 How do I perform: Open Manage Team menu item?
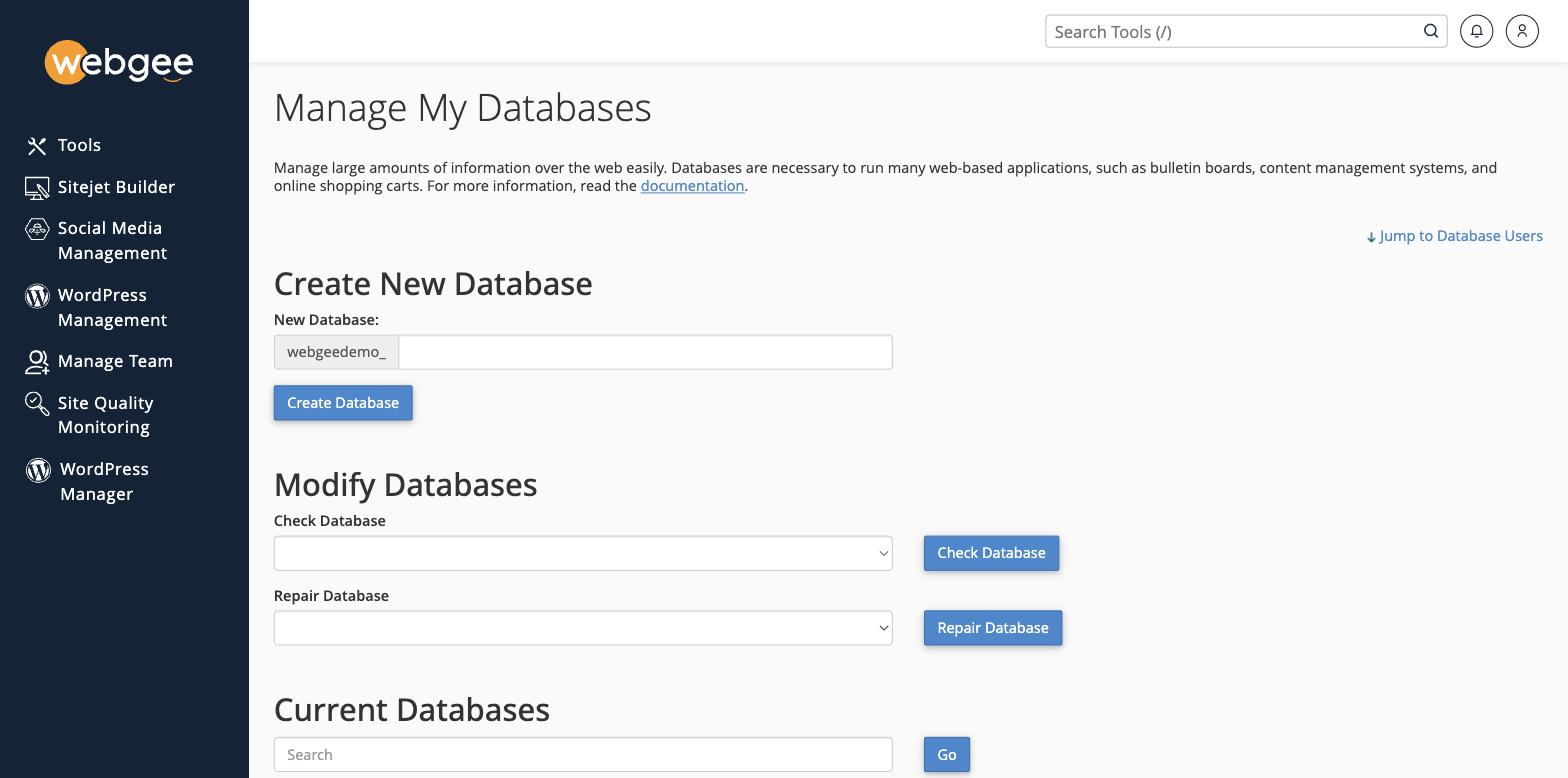tap(115, 361)
